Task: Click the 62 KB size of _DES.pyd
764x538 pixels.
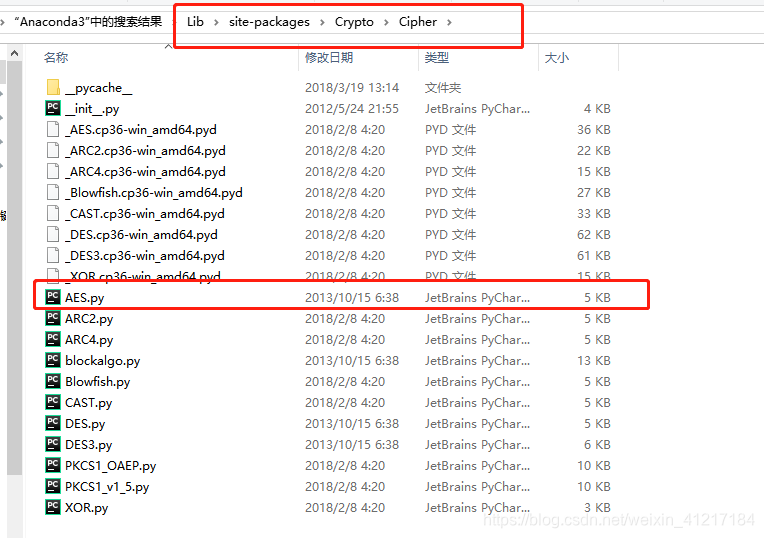Action: tap(594, 234)
